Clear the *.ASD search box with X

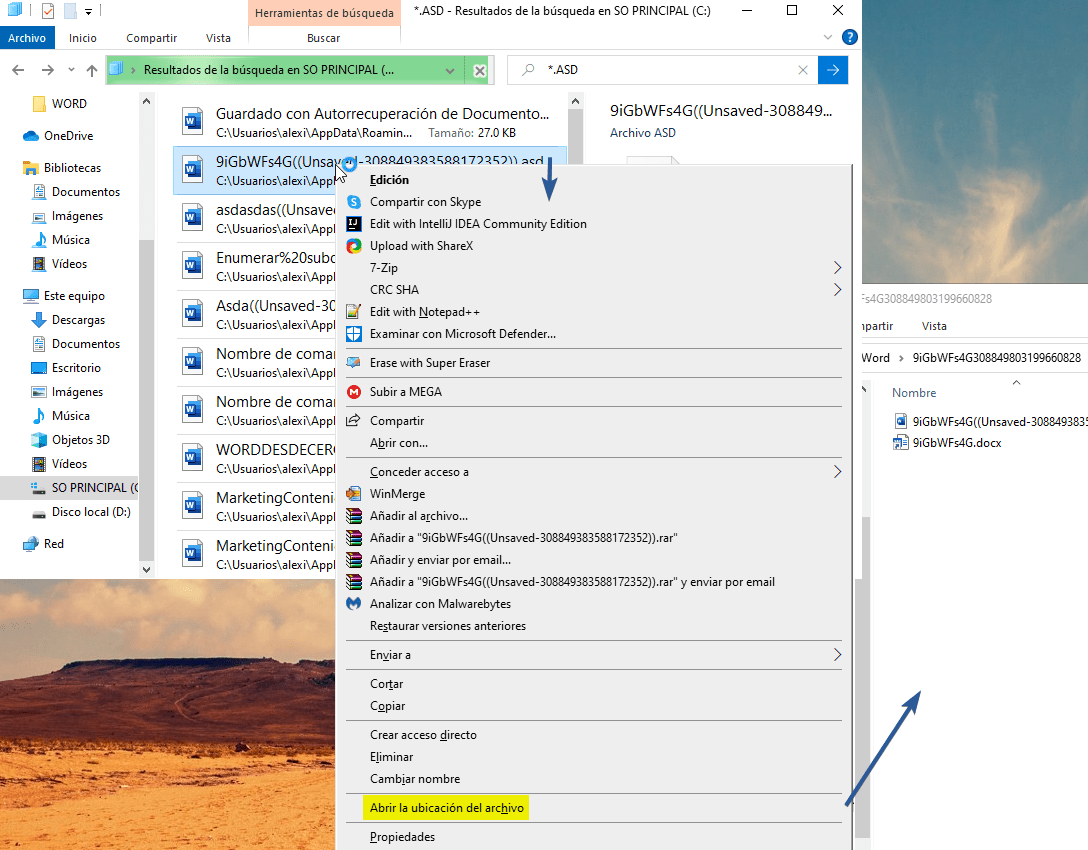803,70
